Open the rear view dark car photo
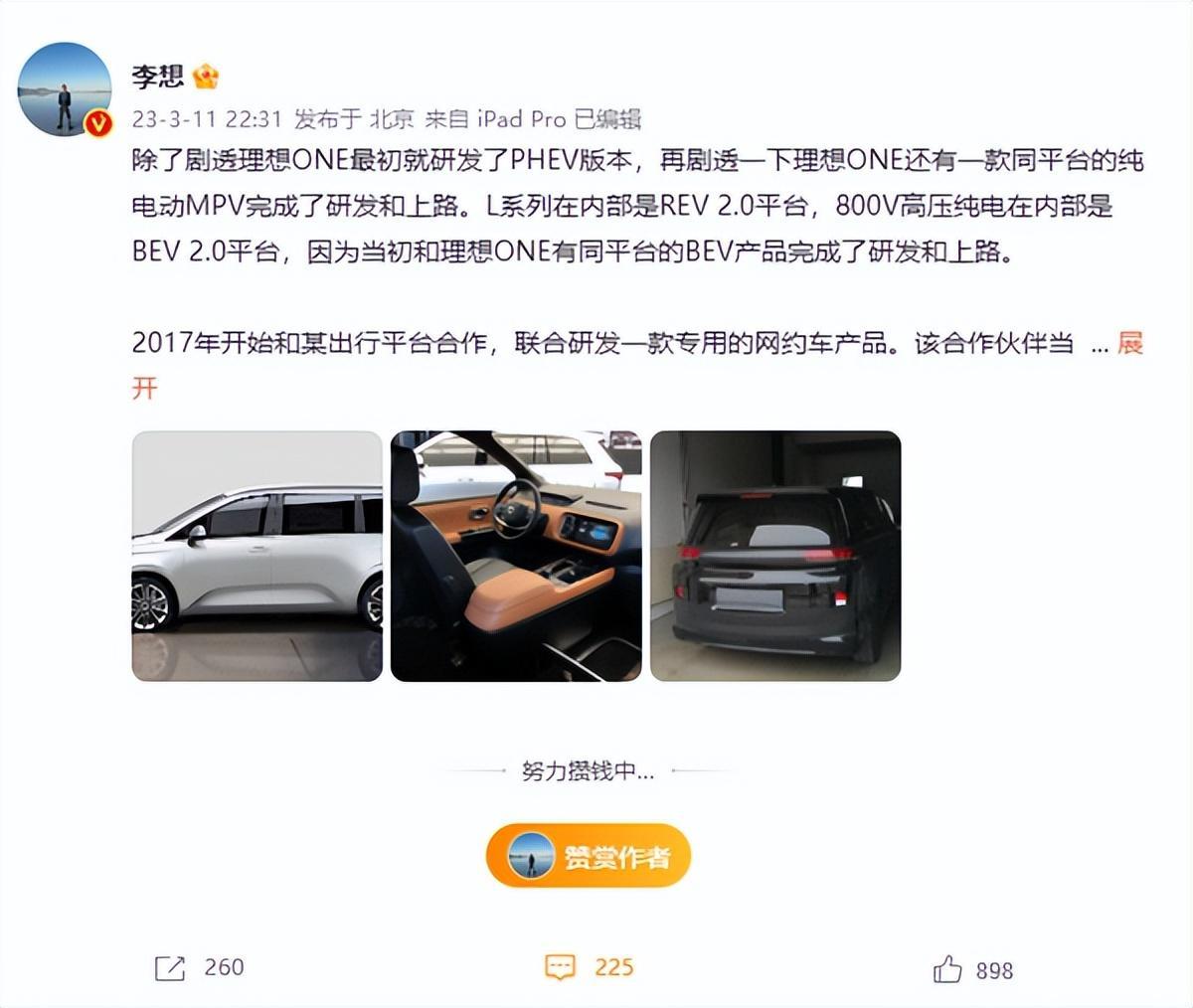 pos(775,556)
